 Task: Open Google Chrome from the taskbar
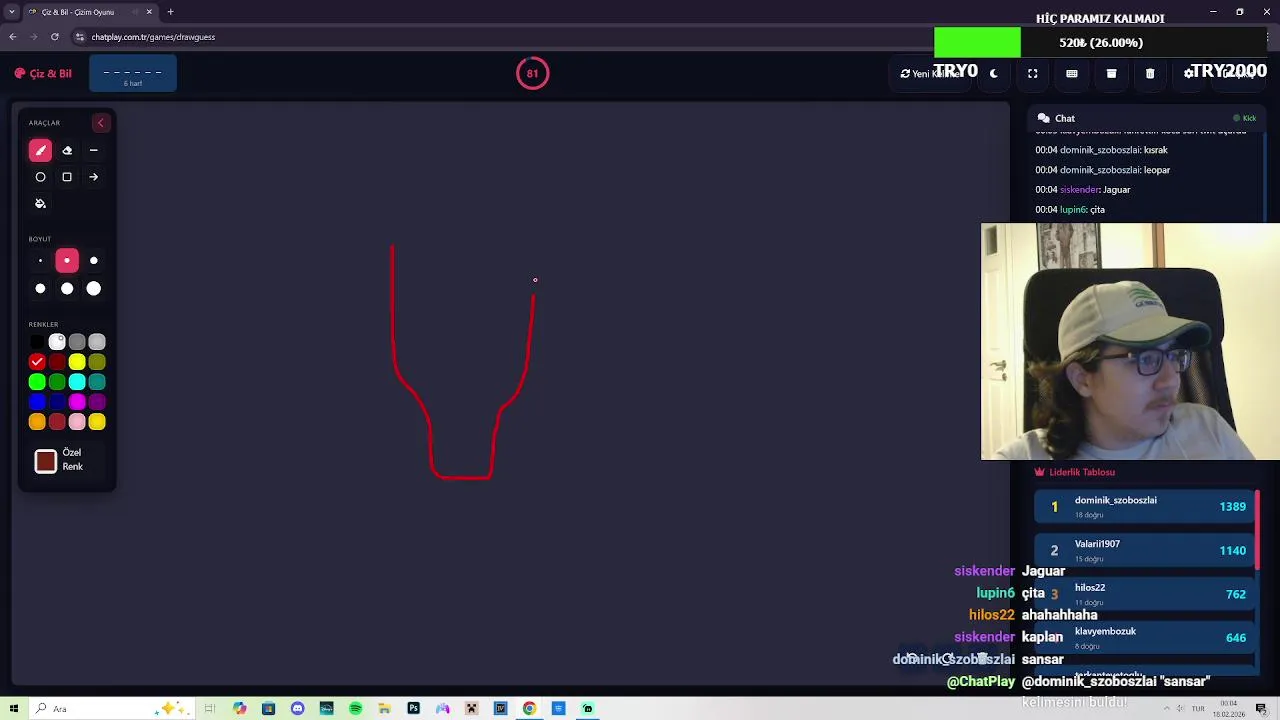[x=529, y=709]
